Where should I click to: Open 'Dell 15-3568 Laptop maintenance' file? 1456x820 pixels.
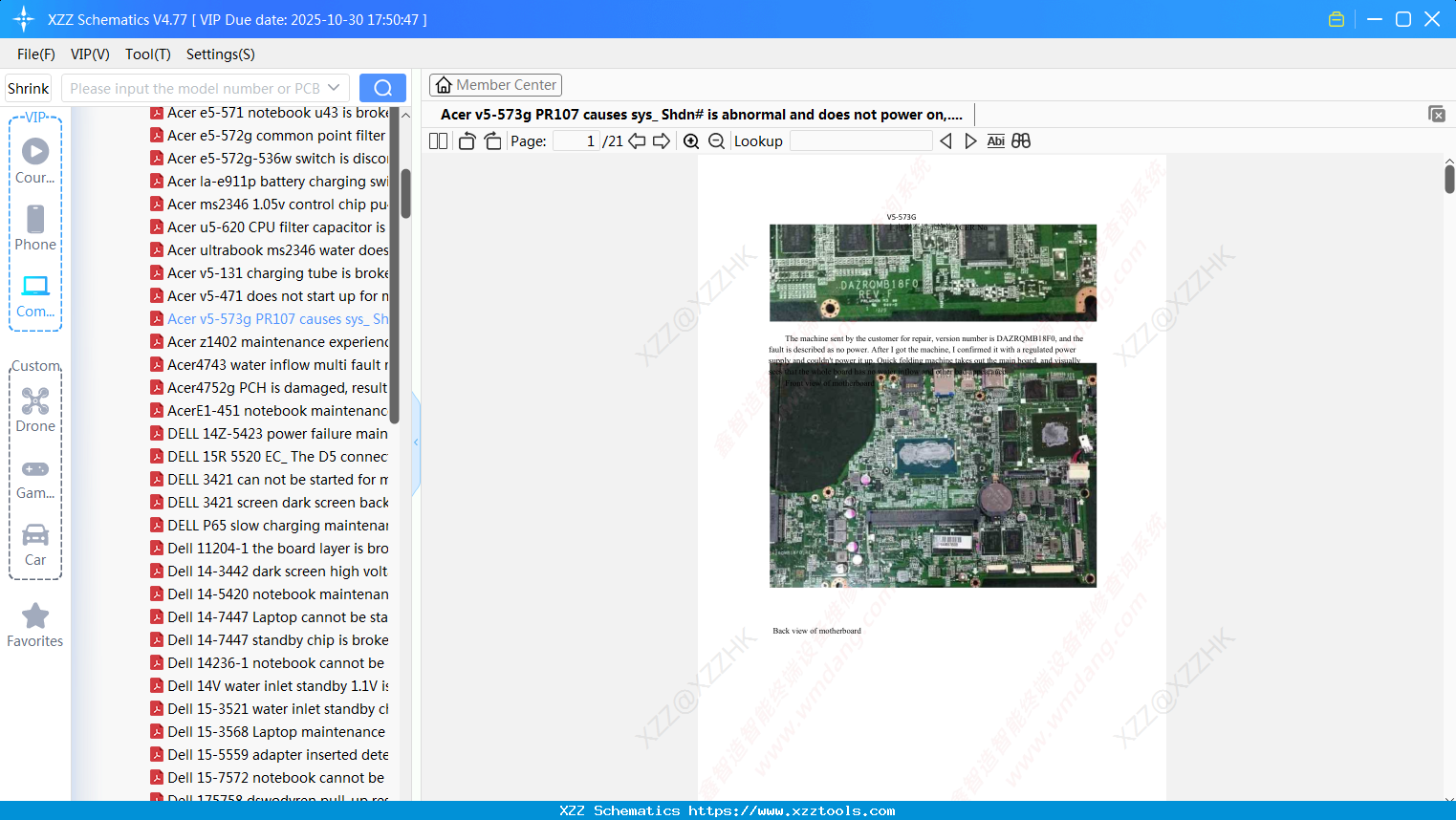tap(269, 732)
